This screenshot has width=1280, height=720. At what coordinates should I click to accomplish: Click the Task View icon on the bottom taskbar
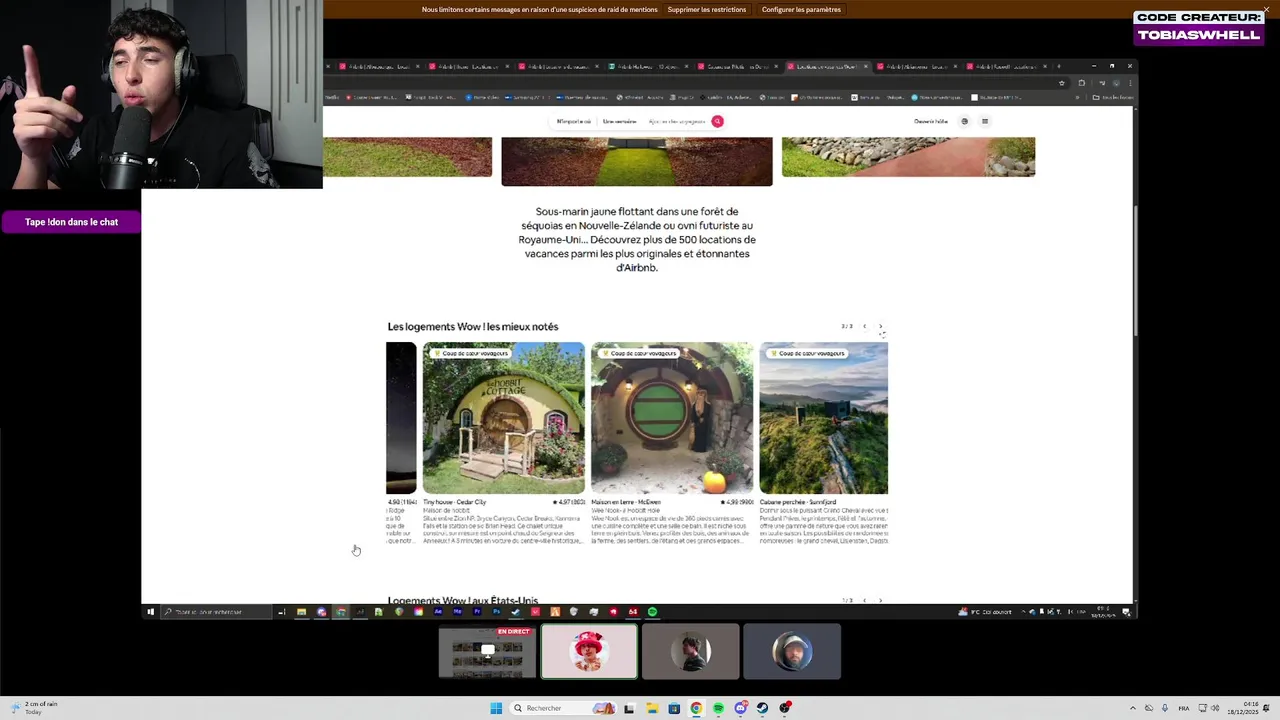(x=629, y=708)
